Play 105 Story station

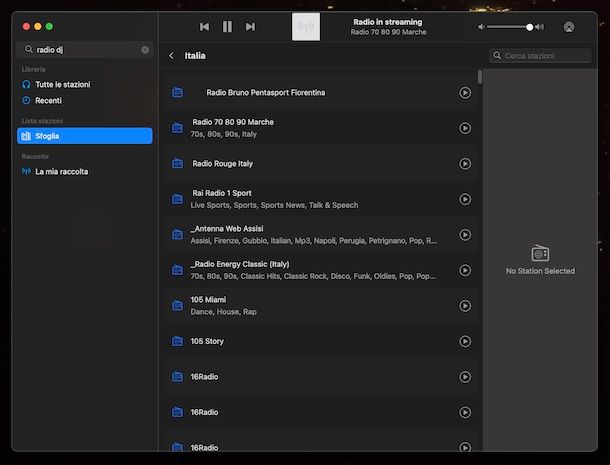coord(465,341)
